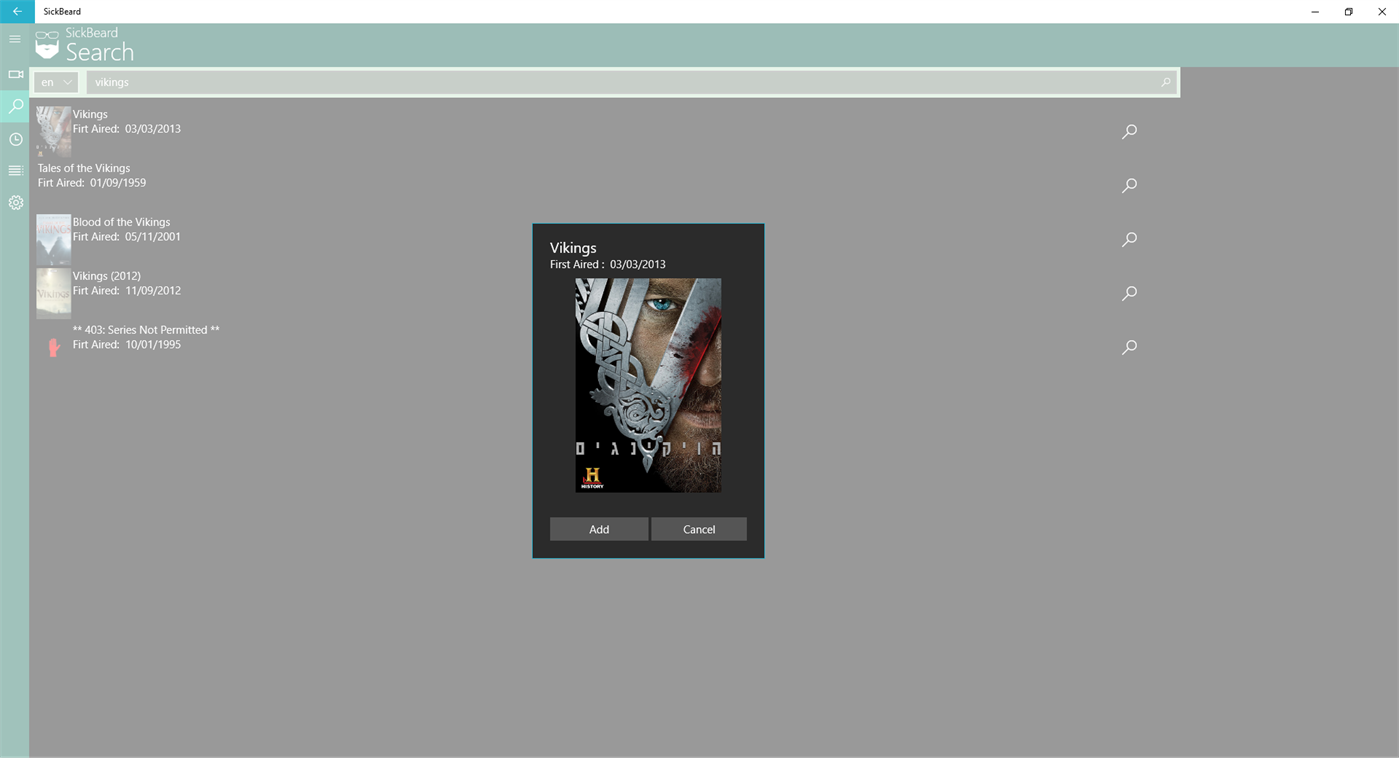
Task: Select 'Tales of the Vikings' result title
Action: (x=84, y=168)
